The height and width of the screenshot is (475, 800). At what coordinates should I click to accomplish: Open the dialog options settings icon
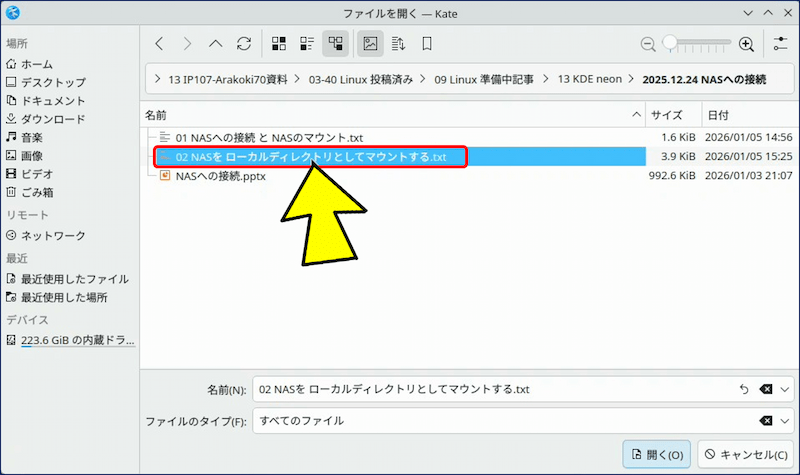coord(780,44)
